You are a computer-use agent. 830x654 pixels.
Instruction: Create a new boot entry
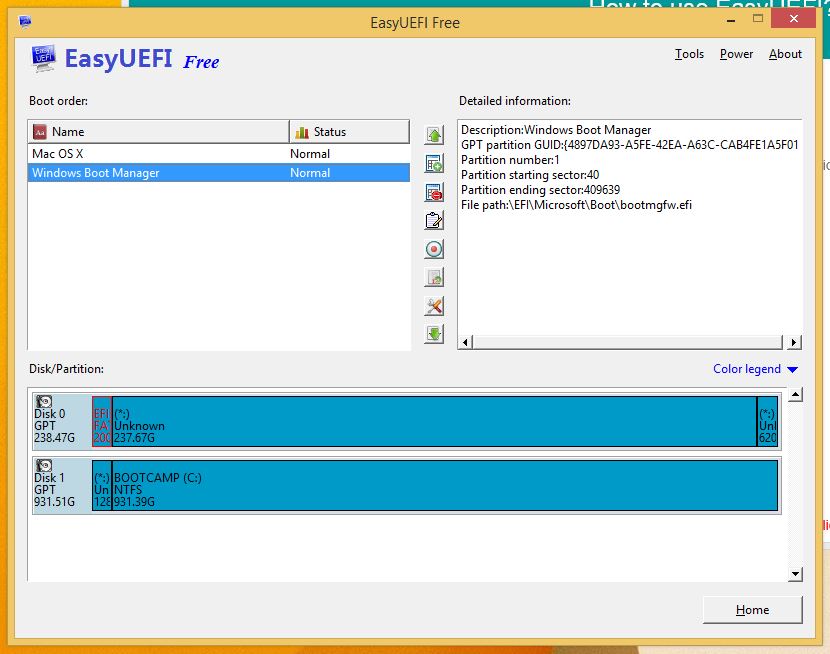coord(434,164)
